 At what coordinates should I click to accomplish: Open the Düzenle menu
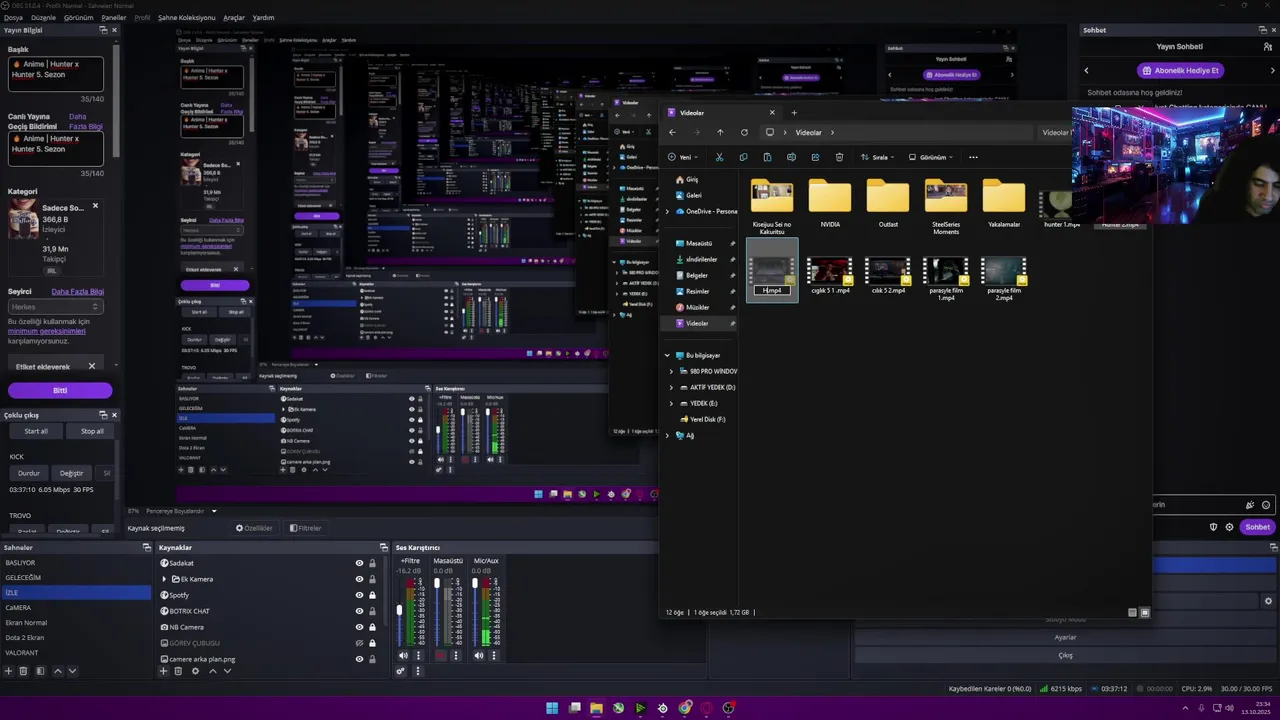tap(43, 18)
